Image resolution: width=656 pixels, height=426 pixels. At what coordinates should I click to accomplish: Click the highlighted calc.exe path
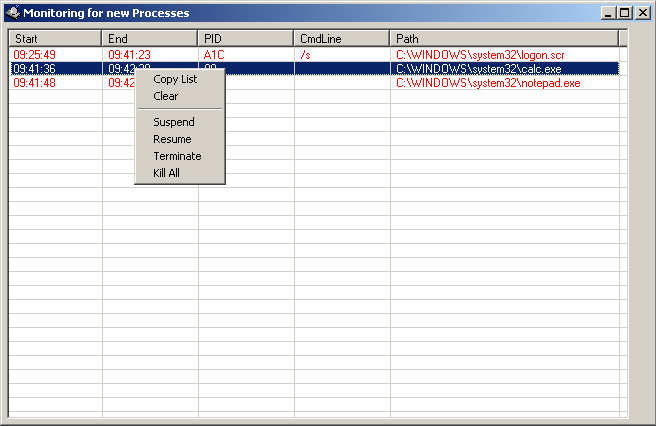tap(478, 69)
